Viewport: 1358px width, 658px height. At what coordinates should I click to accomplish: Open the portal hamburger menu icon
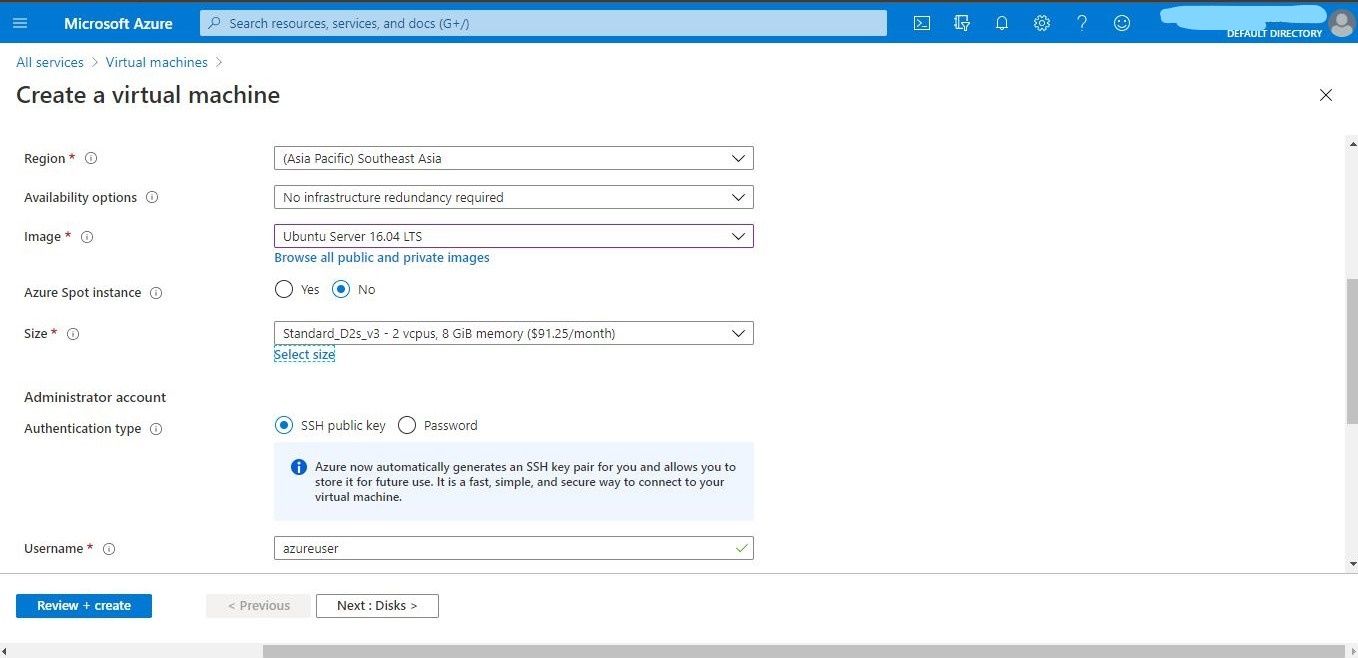click(20, 22)
